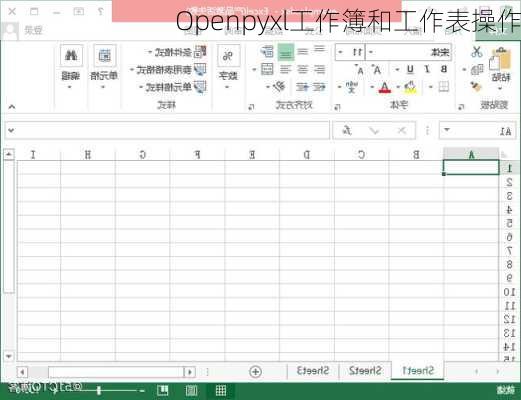The image size is (521, 400).
Task: Open the 对齐方式 alignment dialog launcher
Action: [251, 107]
